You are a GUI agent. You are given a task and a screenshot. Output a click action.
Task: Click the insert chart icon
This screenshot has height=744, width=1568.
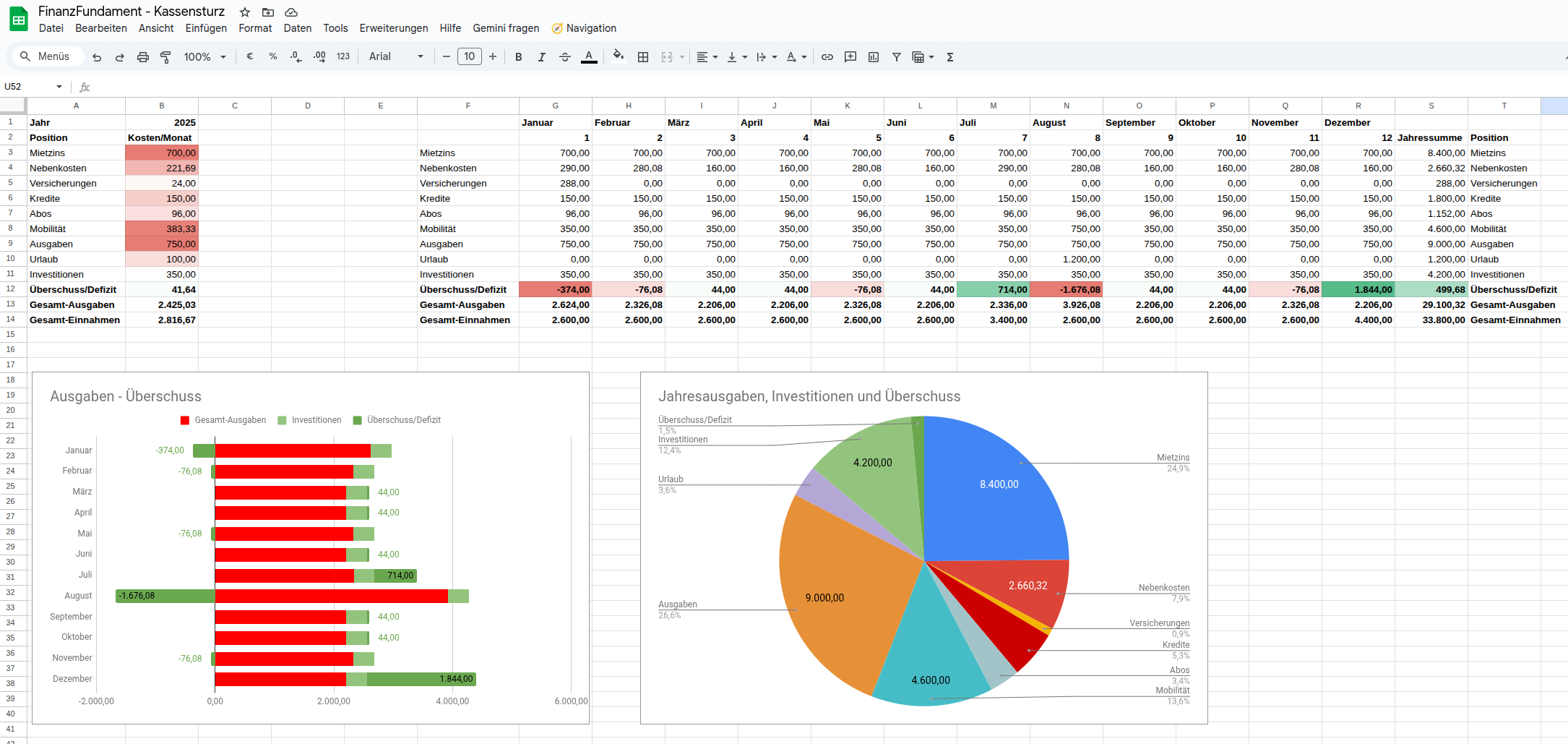[874, 57]
